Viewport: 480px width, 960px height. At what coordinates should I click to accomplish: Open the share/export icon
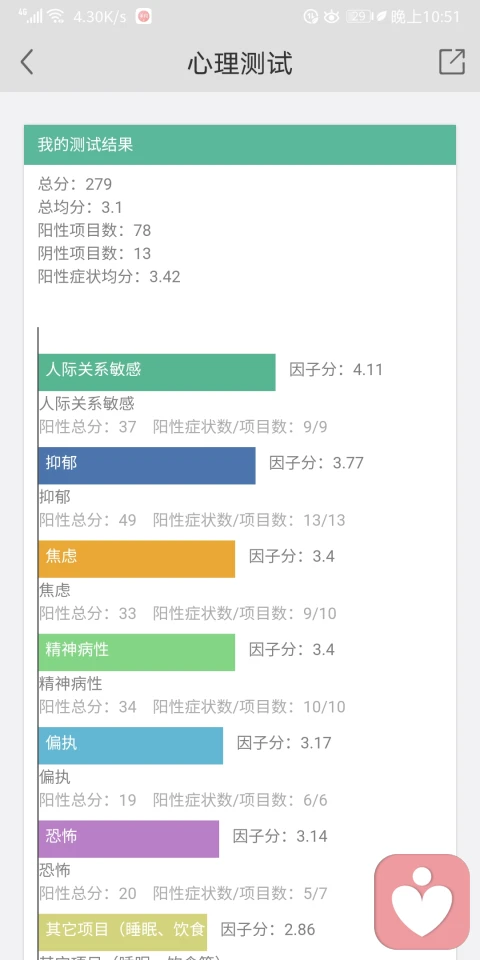click(452, 62)
